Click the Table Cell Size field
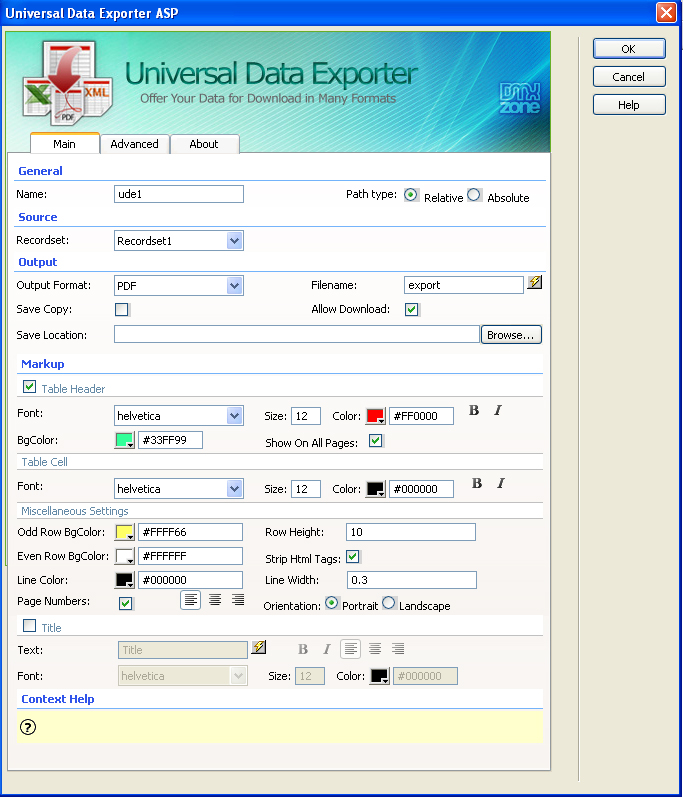Screen dimensions: 683x797 pyautogui.click(x=306, y=489)
